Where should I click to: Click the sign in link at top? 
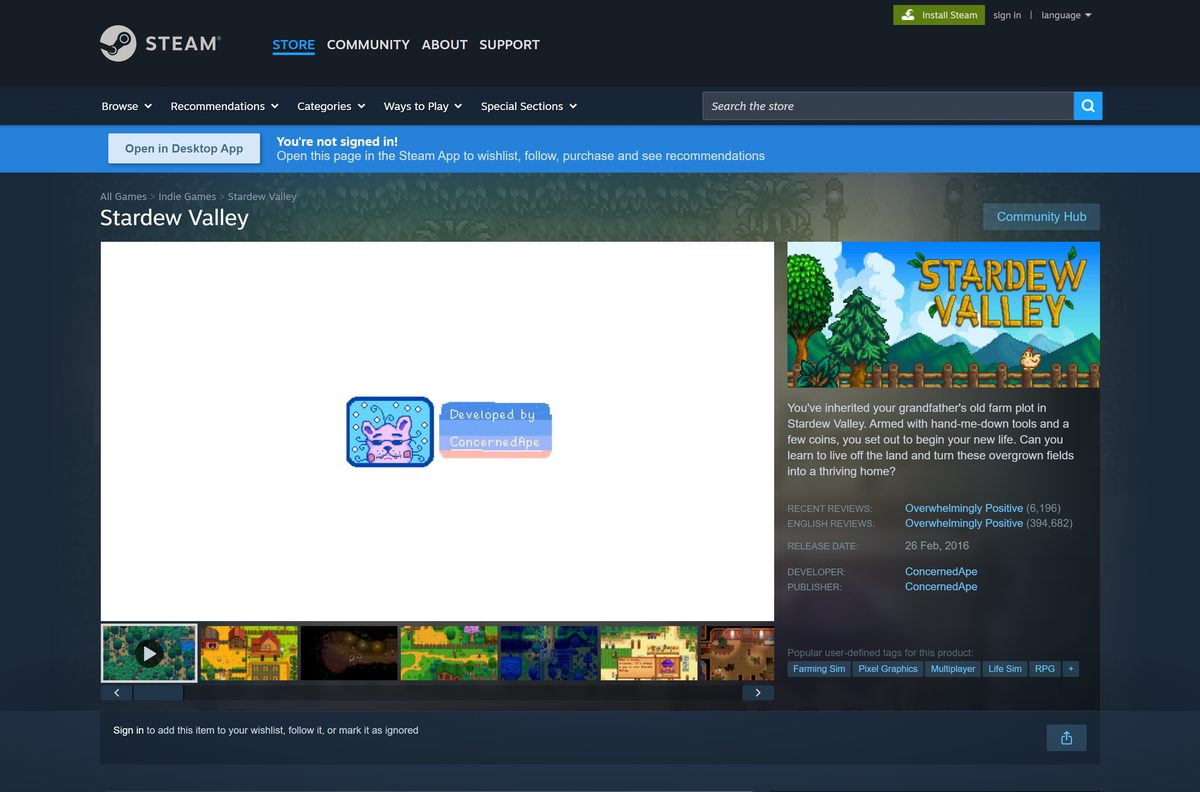[x=1007, y=15]
